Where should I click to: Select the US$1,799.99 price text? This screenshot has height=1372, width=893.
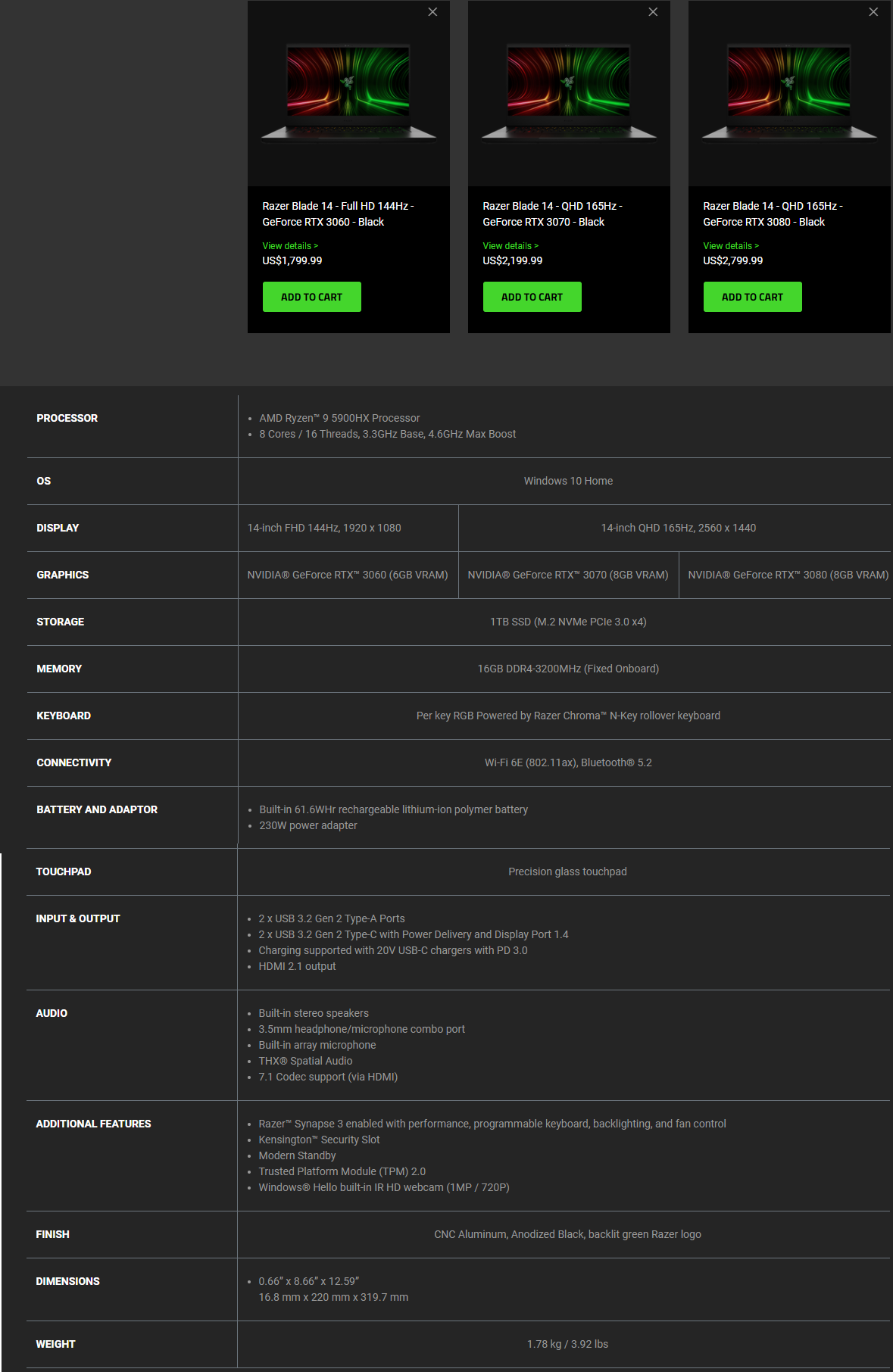pos(292,260)
